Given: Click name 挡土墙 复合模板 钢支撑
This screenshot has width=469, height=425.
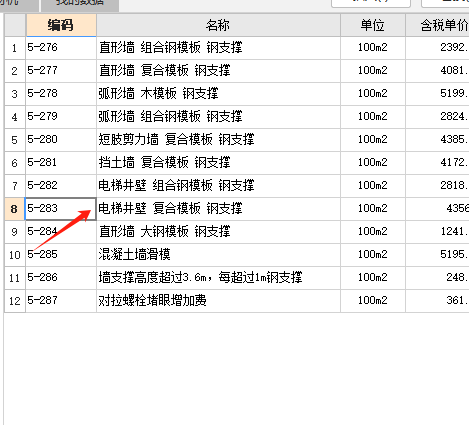Looking at the screenshot, I should click(218, 163).
